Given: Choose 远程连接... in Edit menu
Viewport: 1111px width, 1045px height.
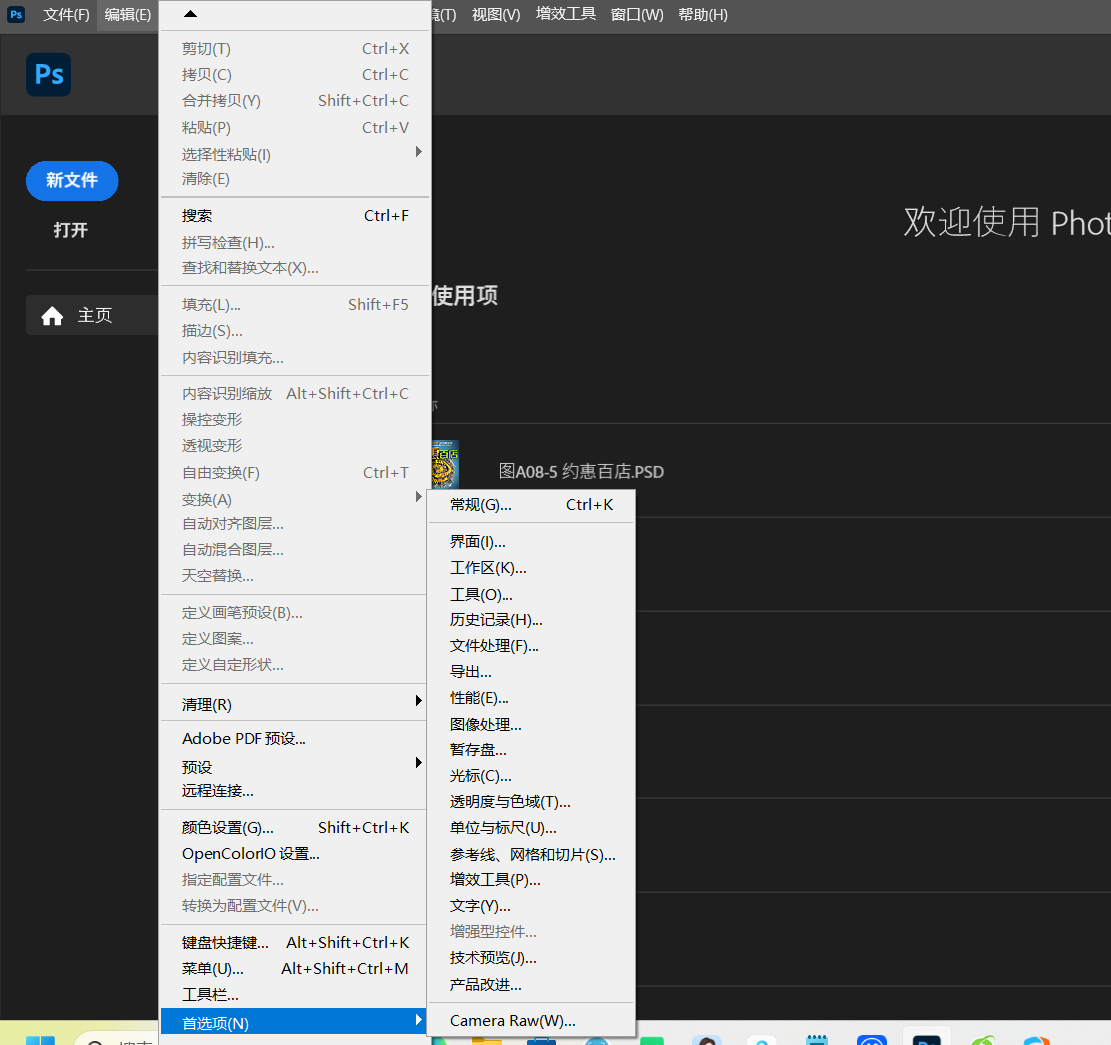Looking at the screenshot, I should click(295, 791).
